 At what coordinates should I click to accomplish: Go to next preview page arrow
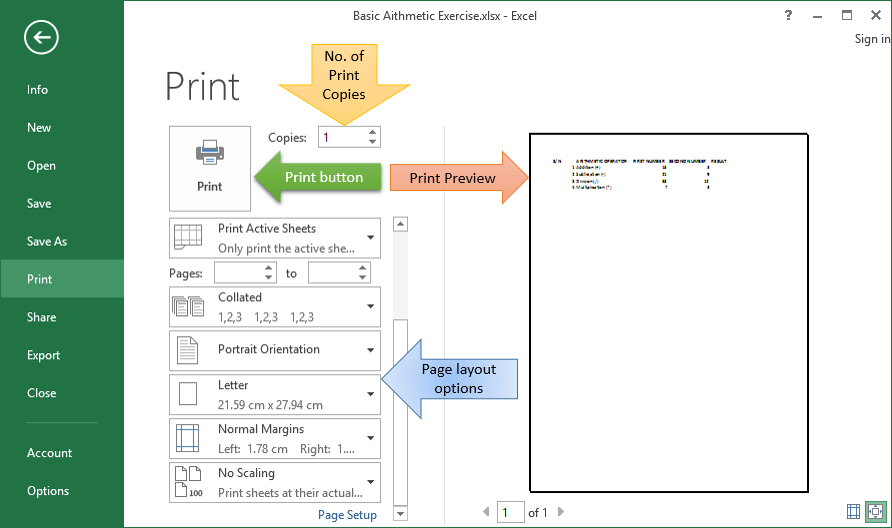point(559,513)
